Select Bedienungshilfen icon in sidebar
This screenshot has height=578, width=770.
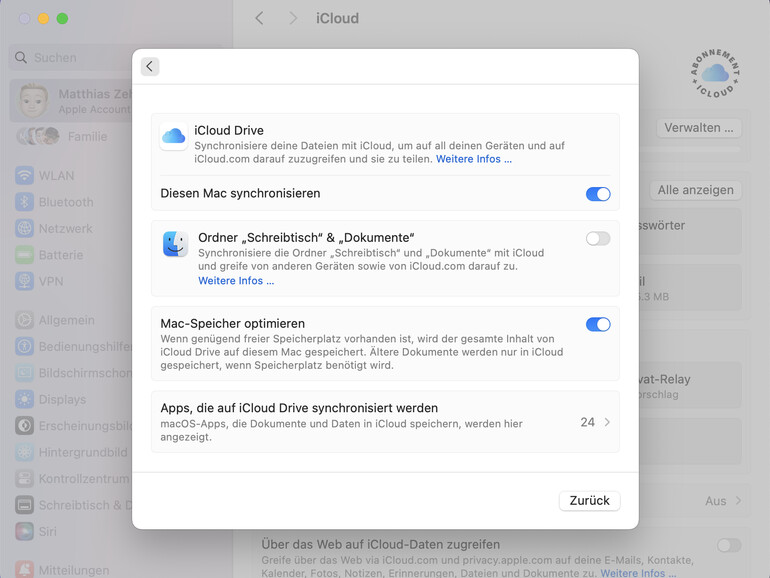tap(24, 346)
